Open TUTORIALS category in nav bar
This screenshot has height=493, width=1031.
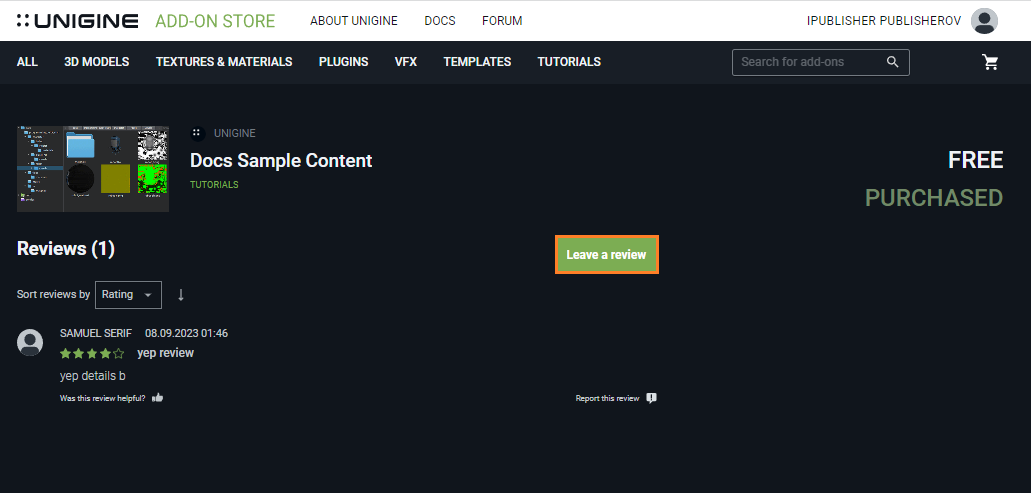[569, 62]
